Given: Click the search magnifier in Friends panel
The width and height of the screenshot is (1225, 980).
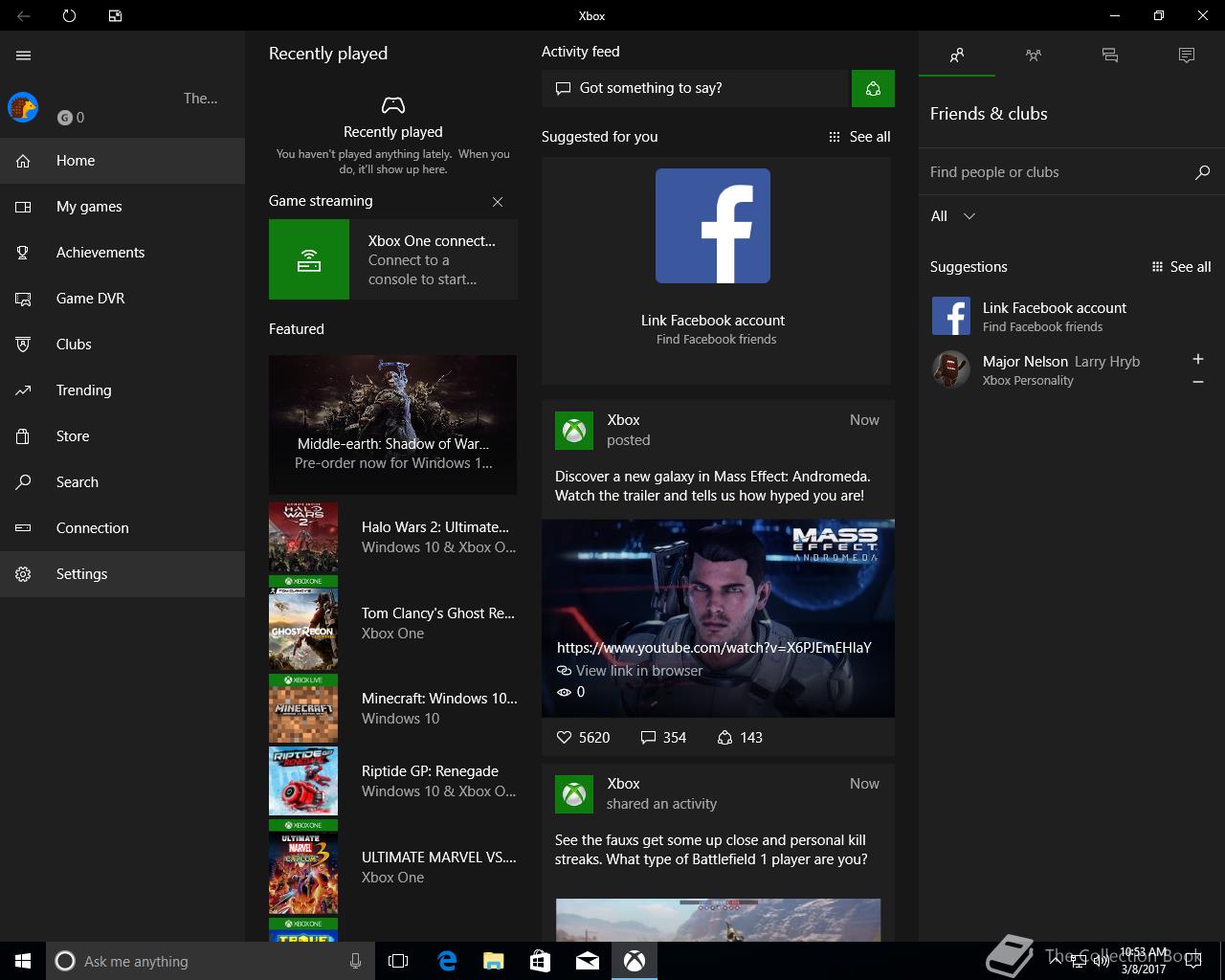Looking at the screenshot, I should [x=1203, y=172].
